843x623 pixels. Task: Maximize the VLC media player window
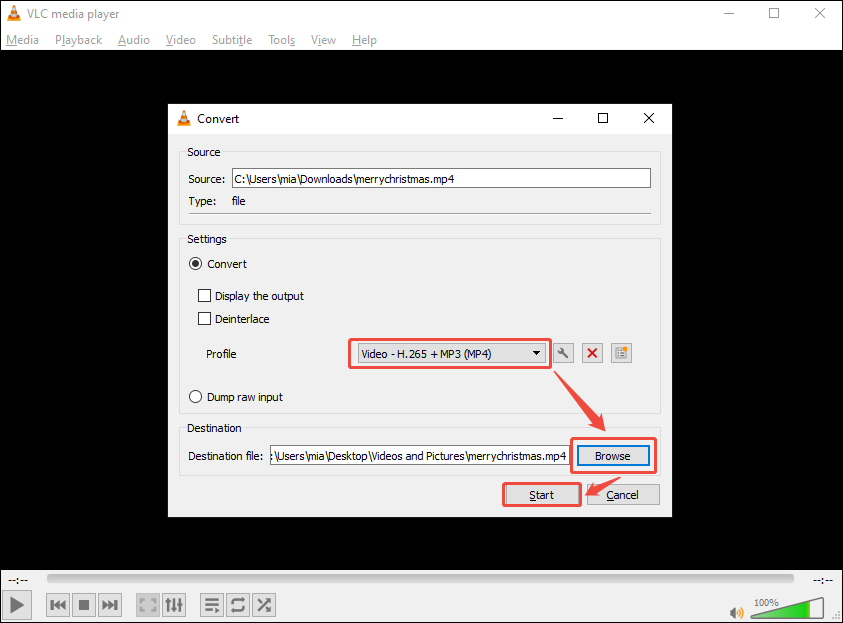[774, 13]
